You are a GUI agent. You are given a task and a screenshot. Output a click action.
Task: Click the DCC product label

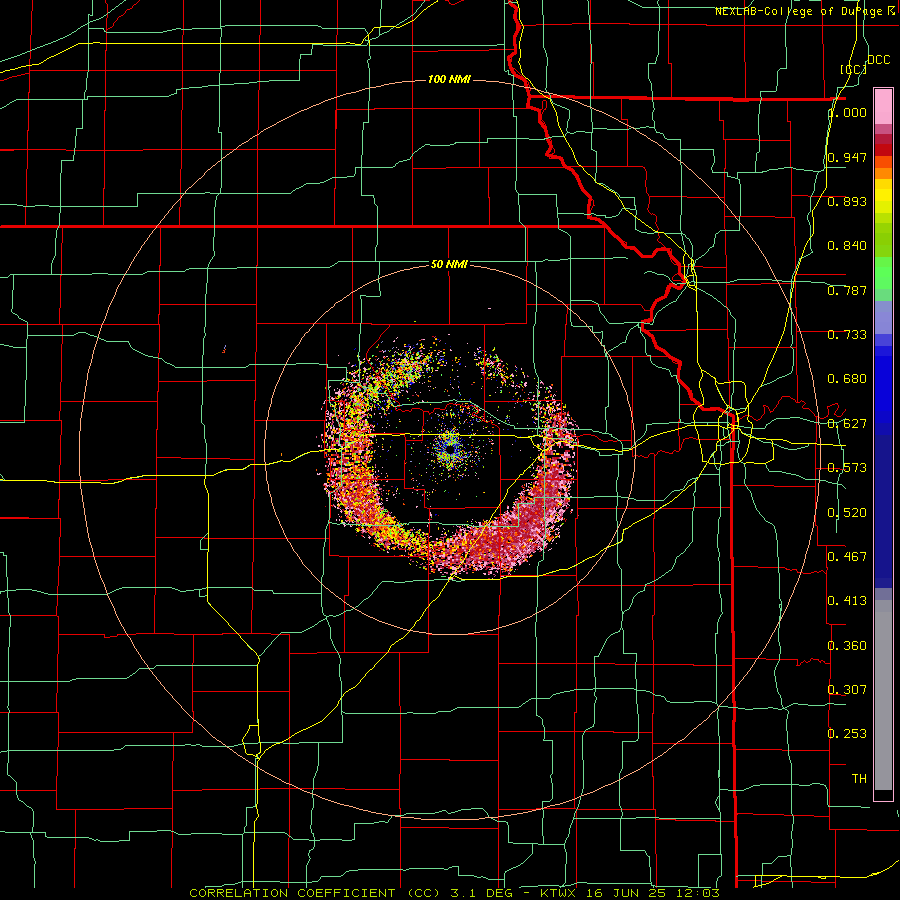(x=878, y=60)
